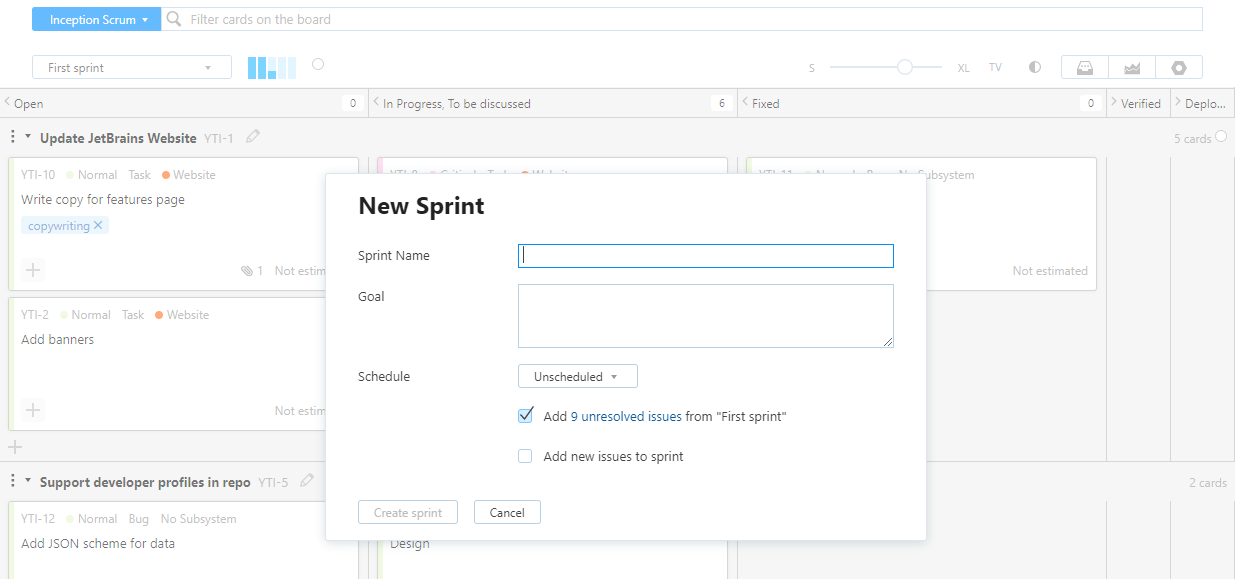The height and width of the screenshot is (579, 1252).
Task: Collapse the Support developer profiles swimlane
Action: coord(28,482)
